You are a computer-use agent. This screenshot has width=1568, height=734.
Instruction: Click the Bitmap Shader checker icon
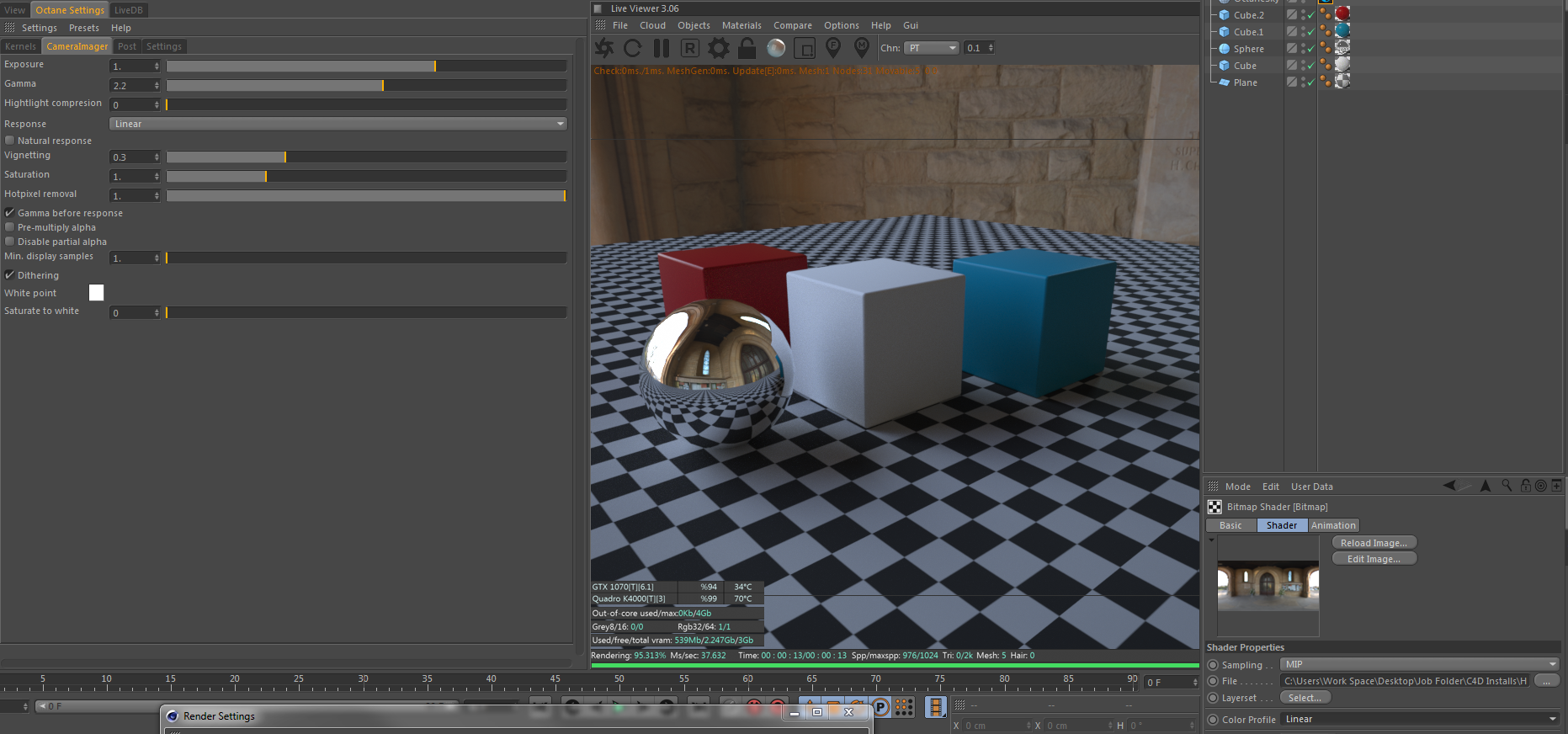point(1215,507)
